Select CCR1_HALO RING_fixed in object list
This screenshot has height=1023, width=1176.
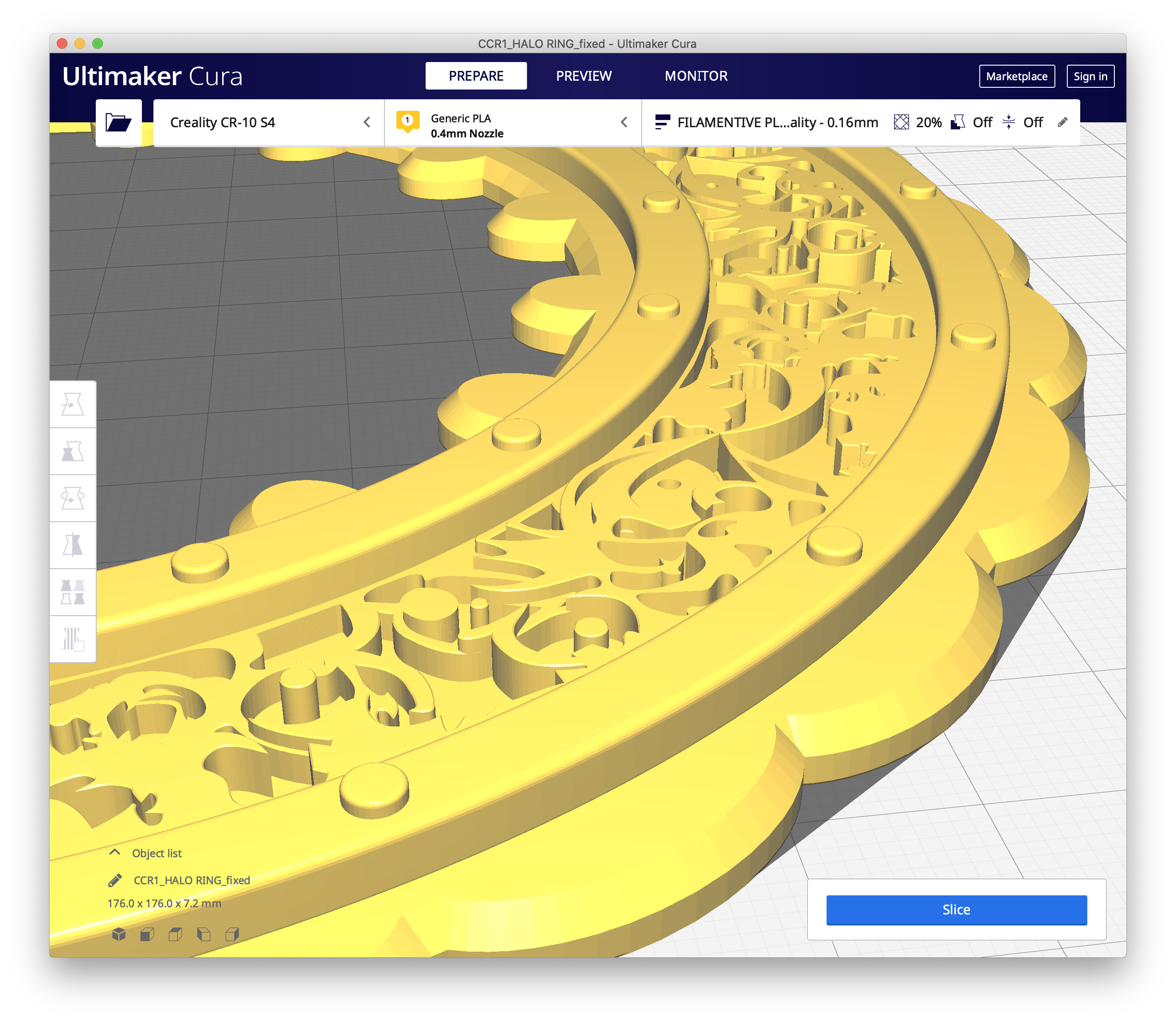click(x=191, y=880)
